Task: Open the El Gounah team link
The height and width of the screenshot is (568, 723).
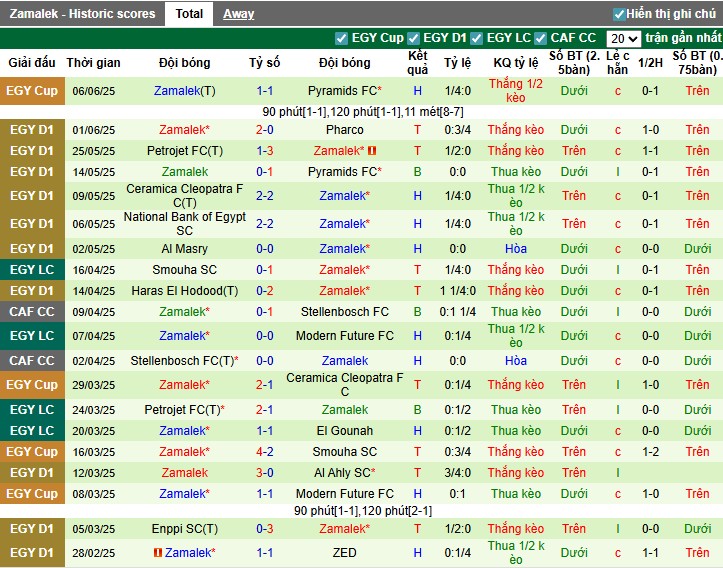Action: pyautogui.click(x=344, y=431)
